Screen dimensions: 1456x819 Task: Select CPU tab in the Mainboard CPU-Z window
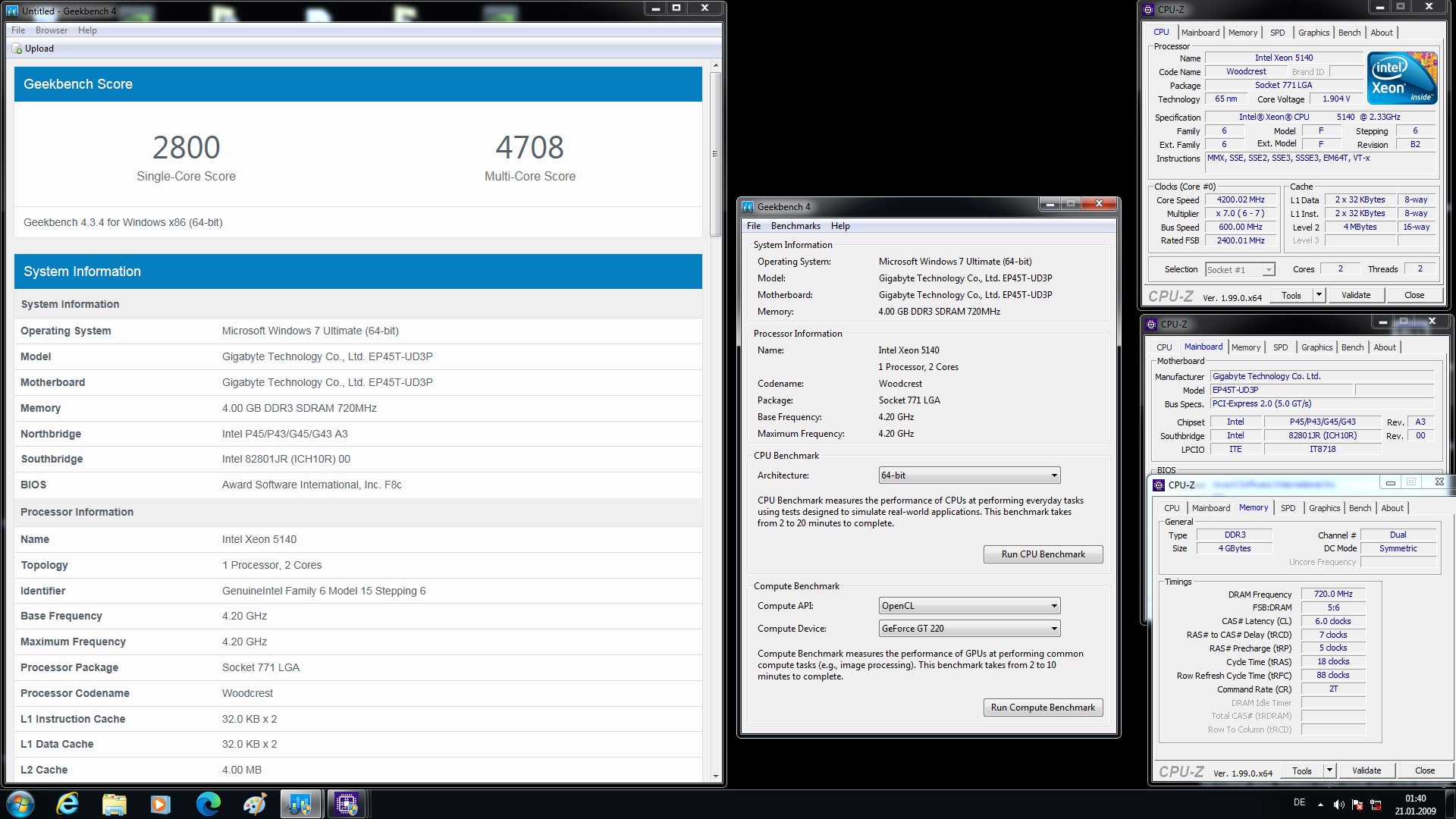pyautogui.click(x=1164, y=347)
